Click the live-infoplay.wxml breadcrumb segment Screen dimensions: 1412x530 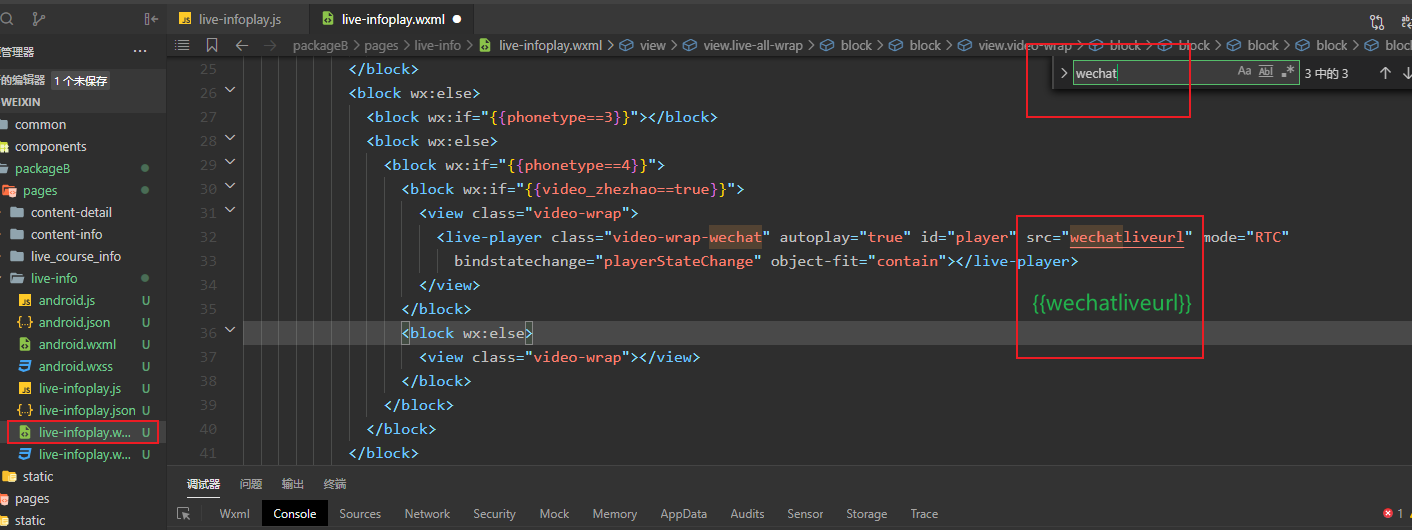point(550,45)
